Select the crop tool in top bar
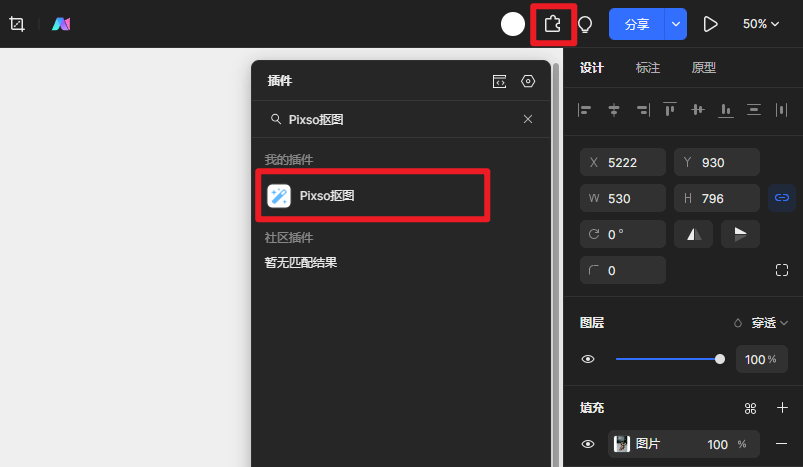The height and width of the screenshot is (467, 803). (17, 24)
